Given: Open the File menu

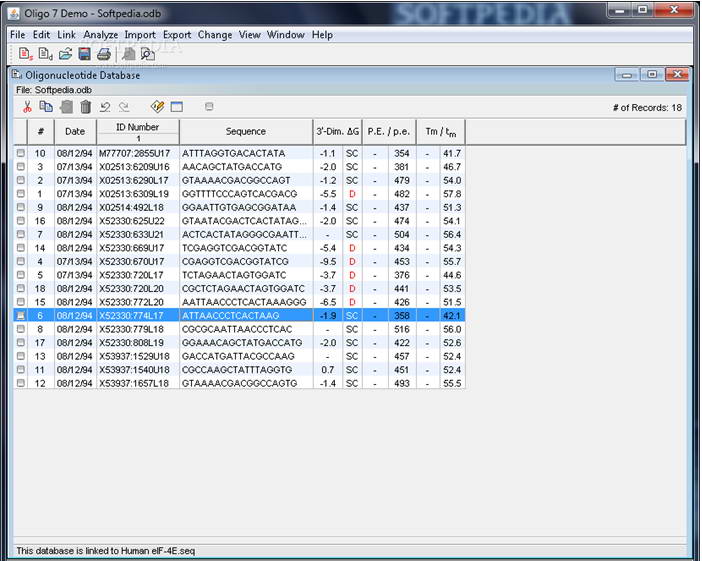Looking at the screenshot, I should click(x=18, y=34).
